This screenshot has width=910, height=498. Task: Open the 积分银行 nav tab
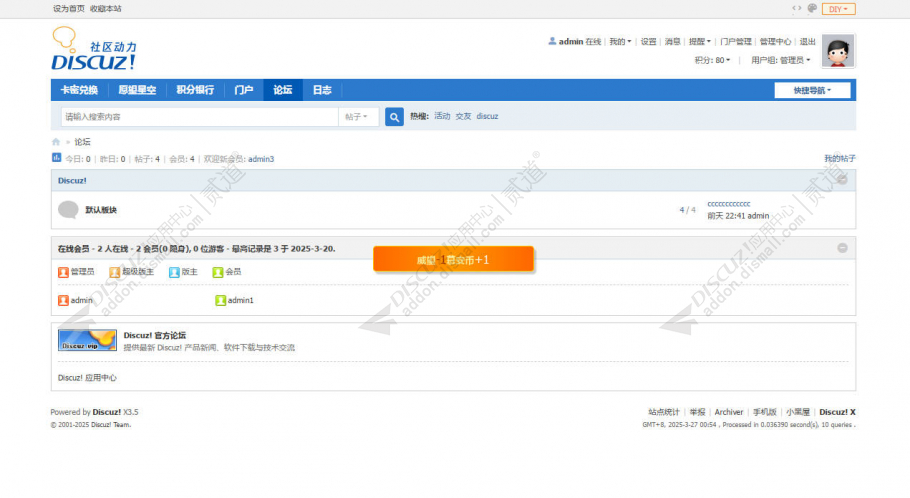tap(196, 90)
